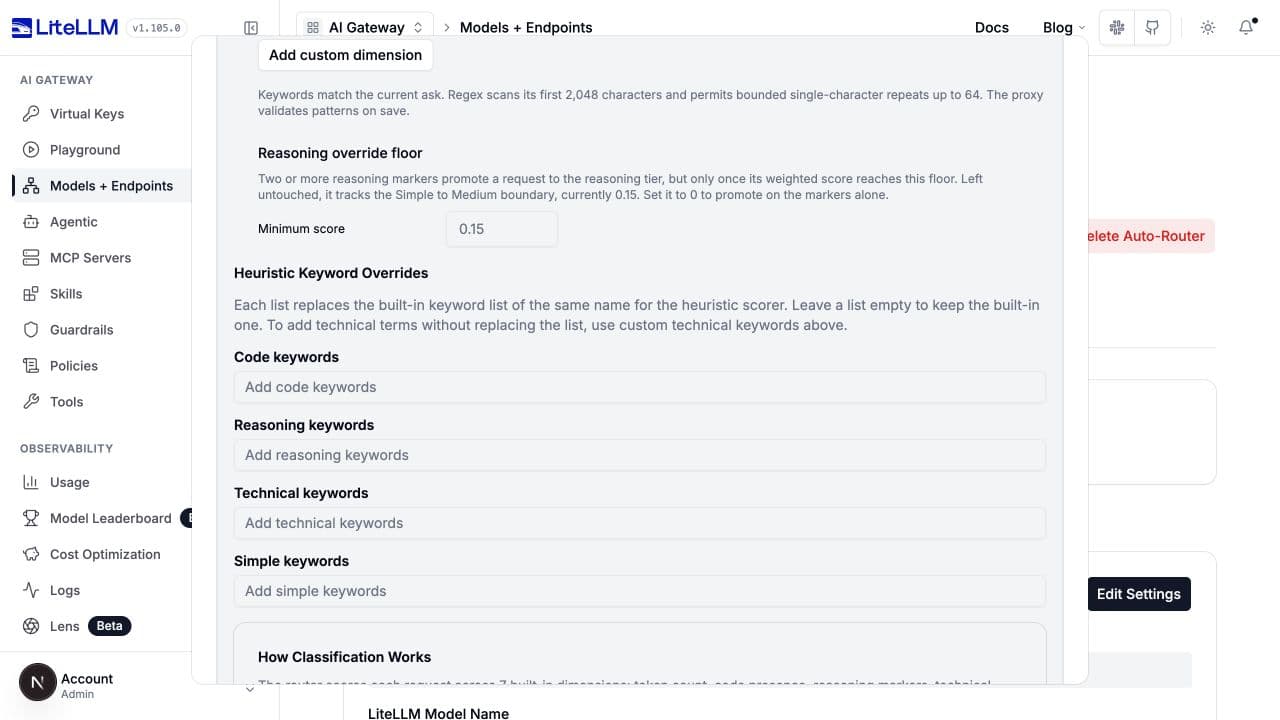Viewport: 1280px width, 720px height.
Task: Open notifications bell
Action: click(1246, 28)
